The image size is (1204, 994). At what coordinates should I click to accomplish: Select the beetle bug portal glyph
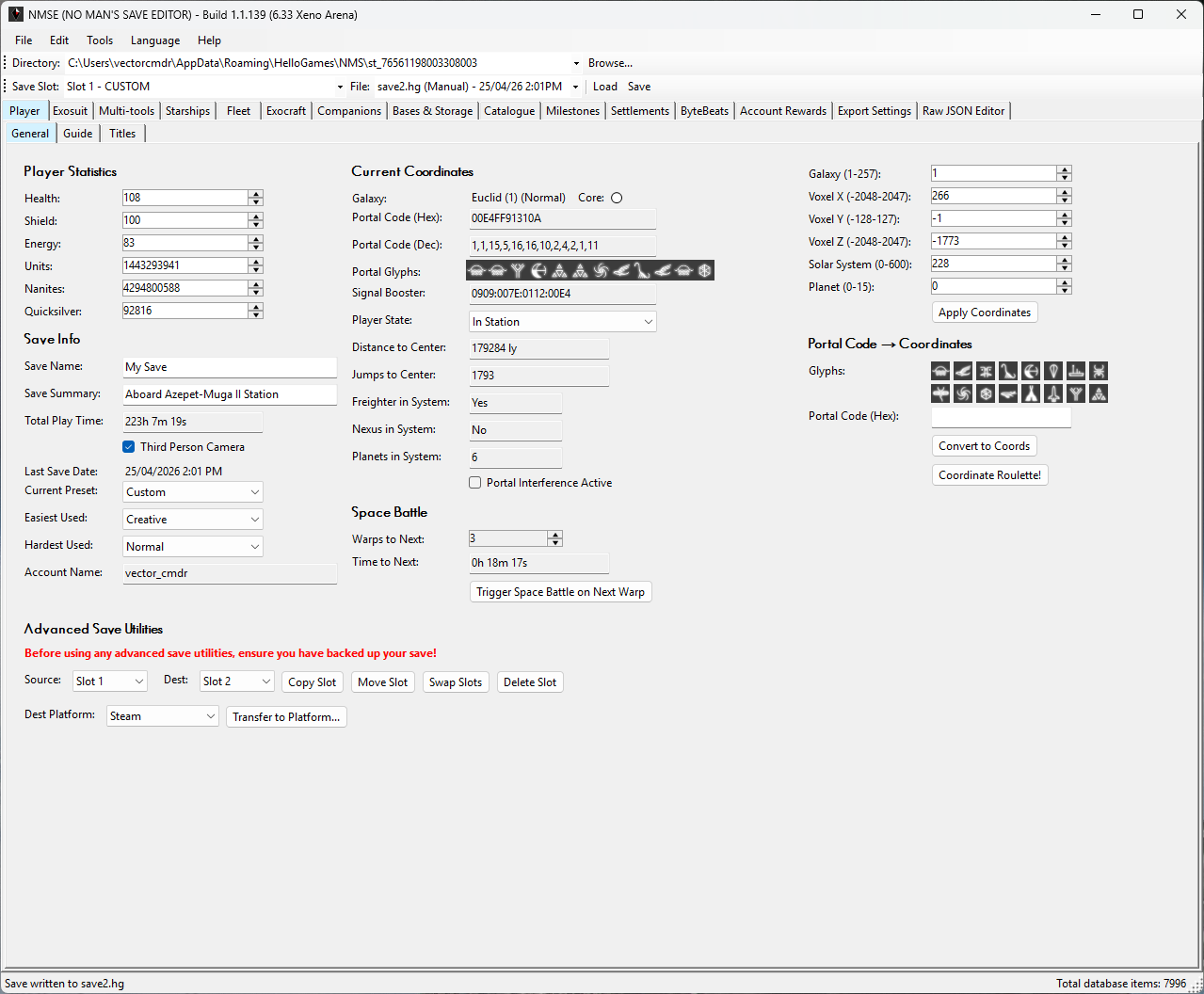tap(1099, 371)
